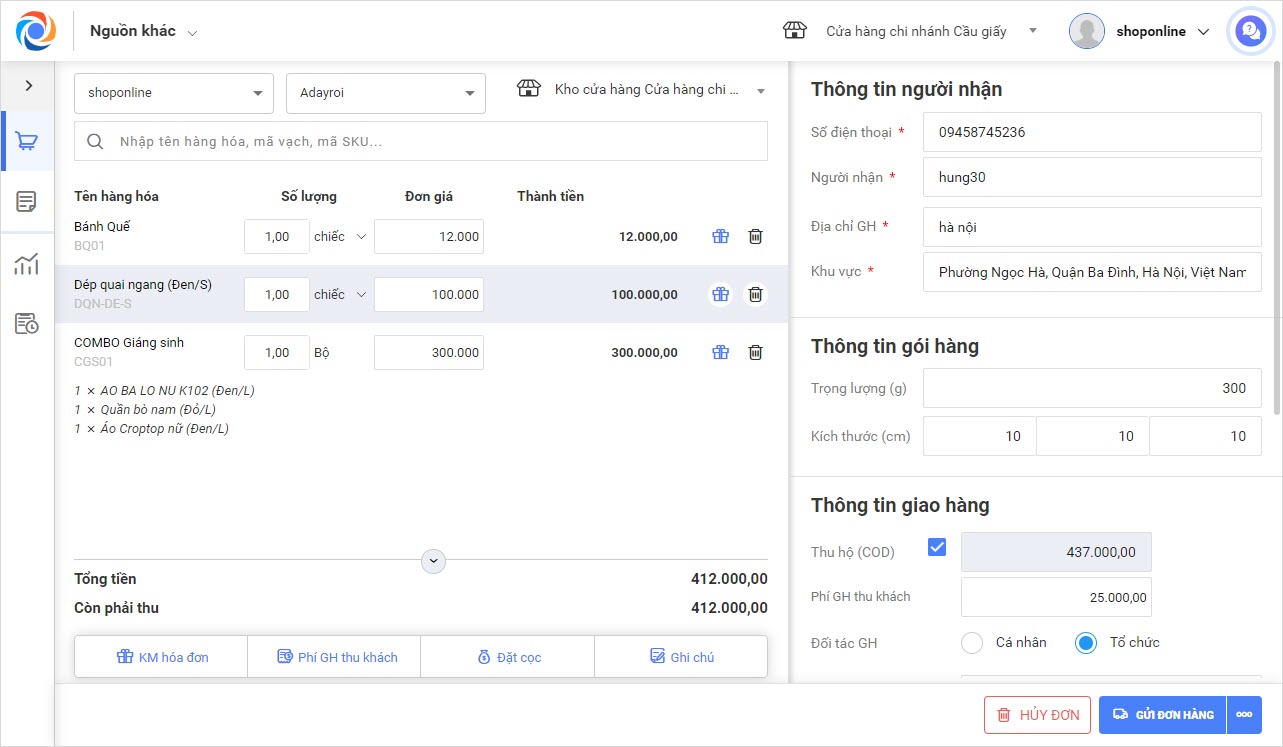Select the Tổ chức radio option
1283x747 pixels.
(1086, 643)
